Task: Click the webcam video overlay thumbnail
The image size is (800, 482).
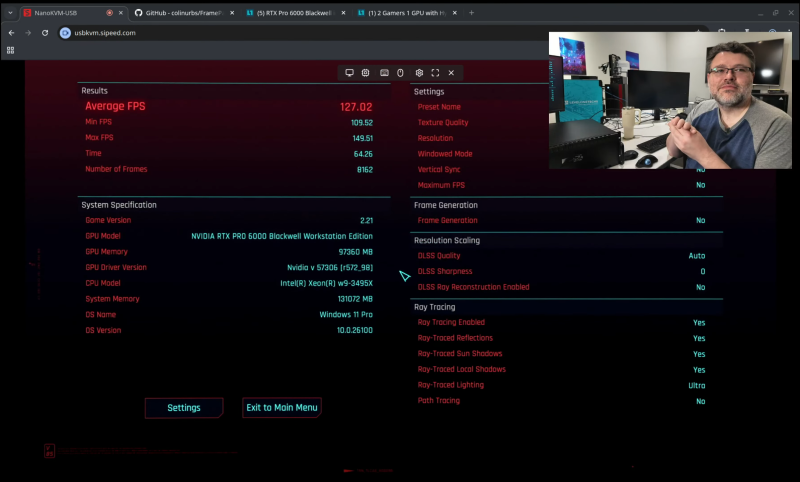Action: click(669, 100)
